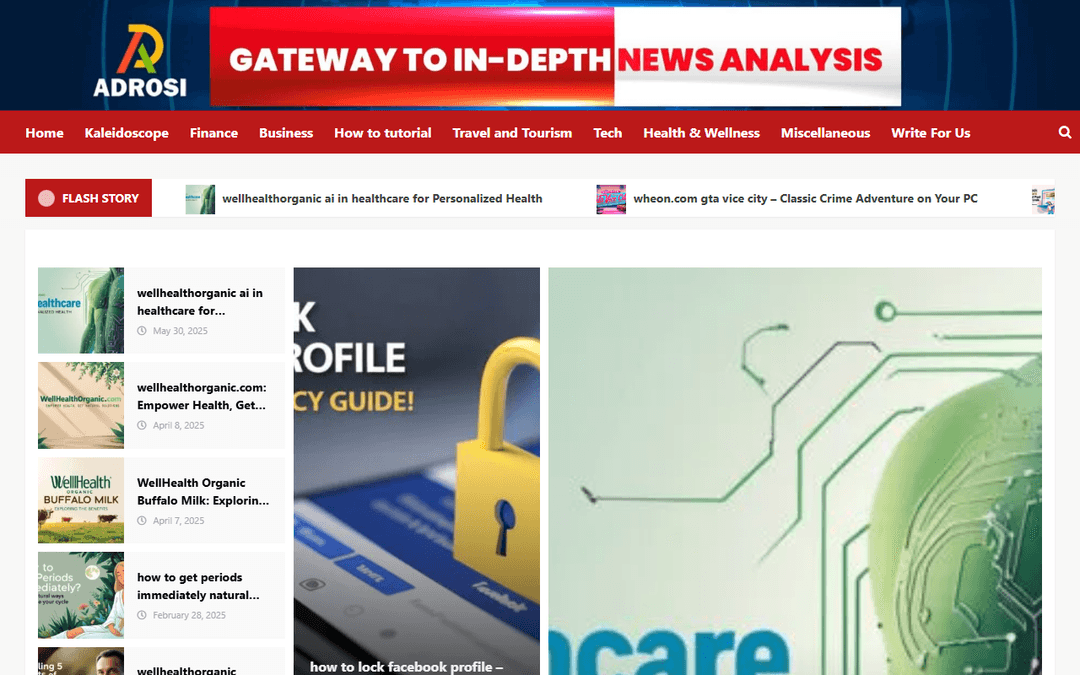The image size is (1080, 675).
Task: Open article wellhealthorganic.com: Empower Health, Get...
Action: tap(202, 396)
